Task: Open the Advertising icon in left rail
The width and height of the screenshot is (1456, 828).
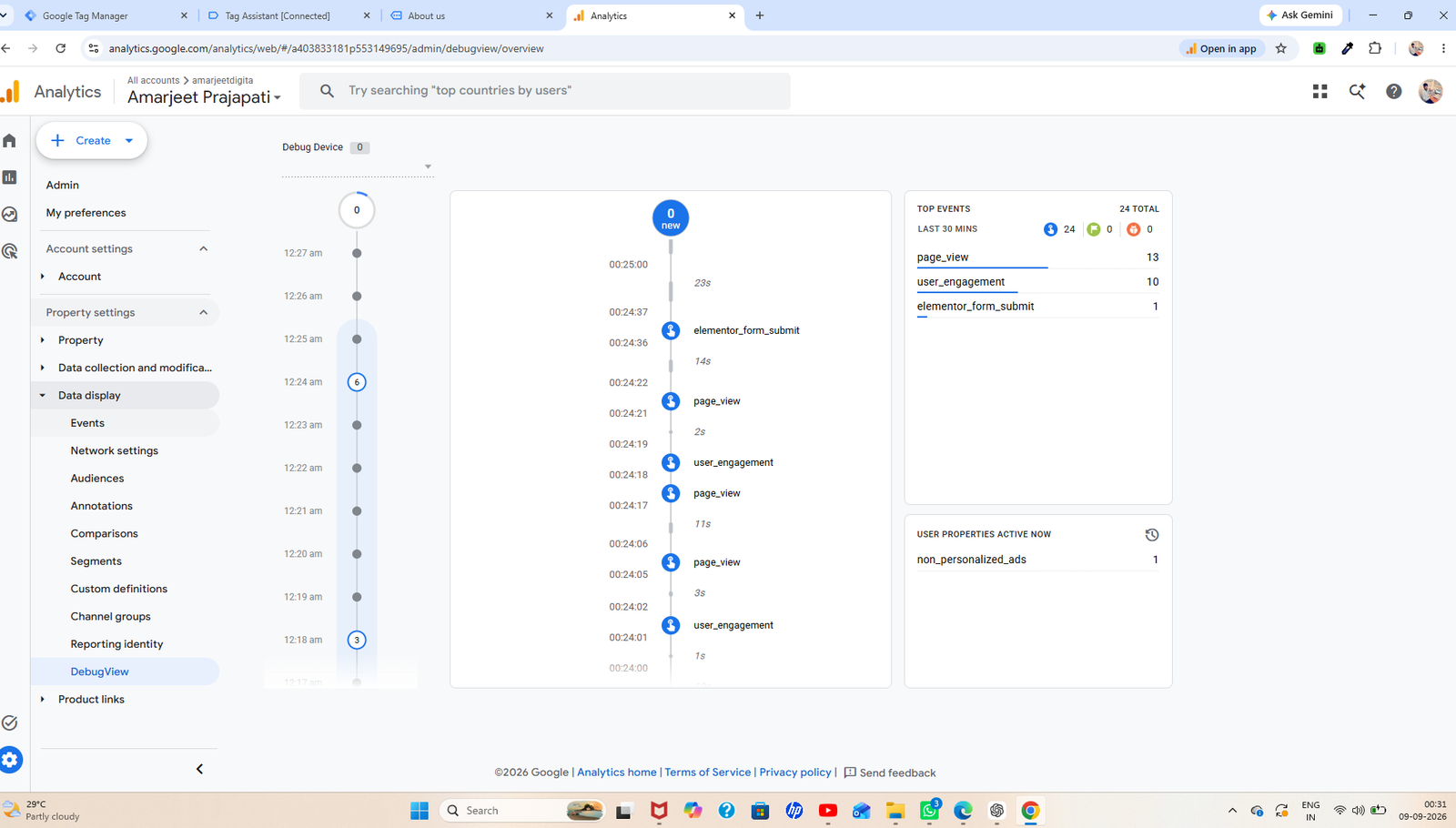Action: 10,251
